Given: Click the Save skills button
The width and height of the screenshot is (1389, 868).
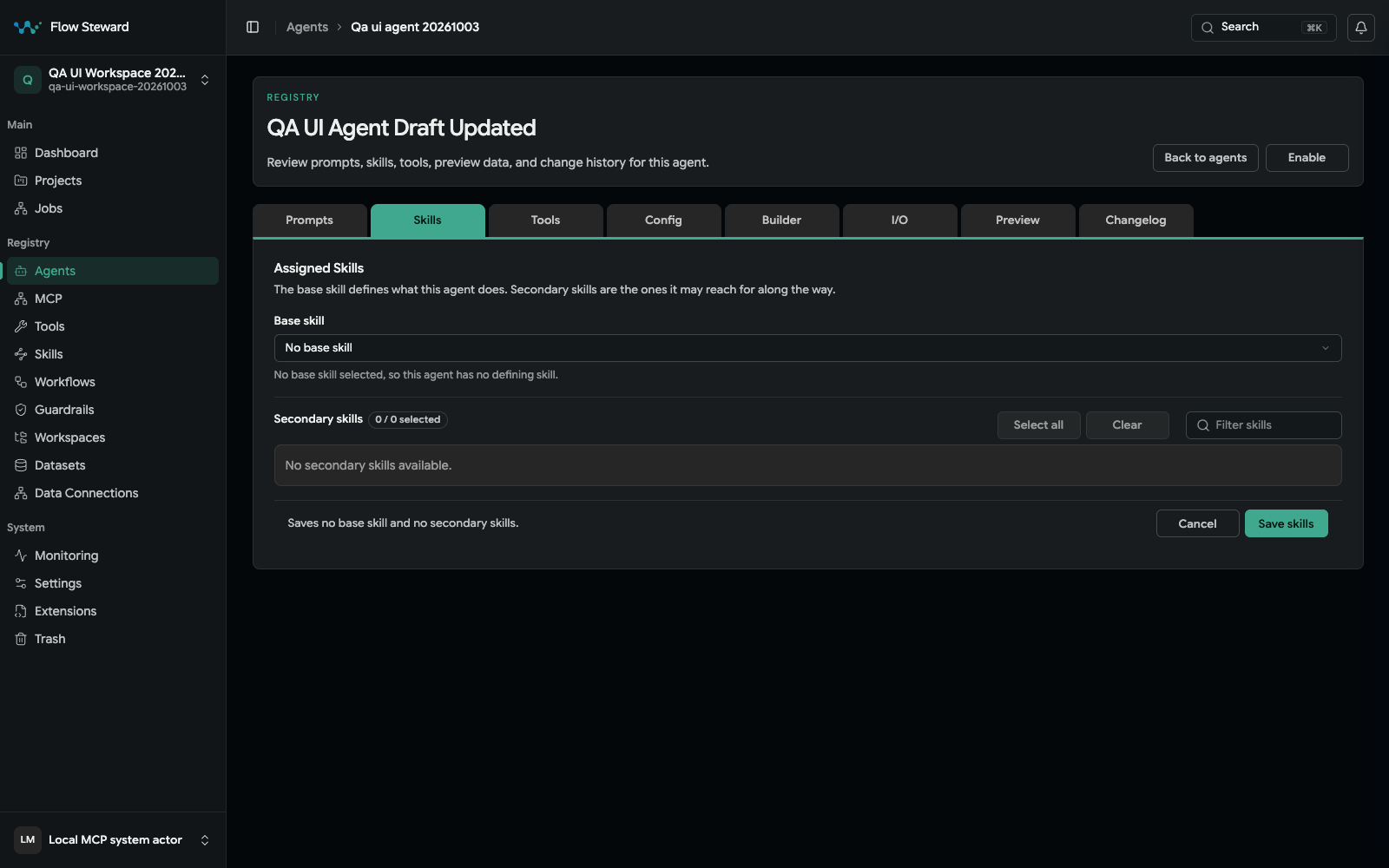Looking at the screenshot, I should click(1287, 523).
